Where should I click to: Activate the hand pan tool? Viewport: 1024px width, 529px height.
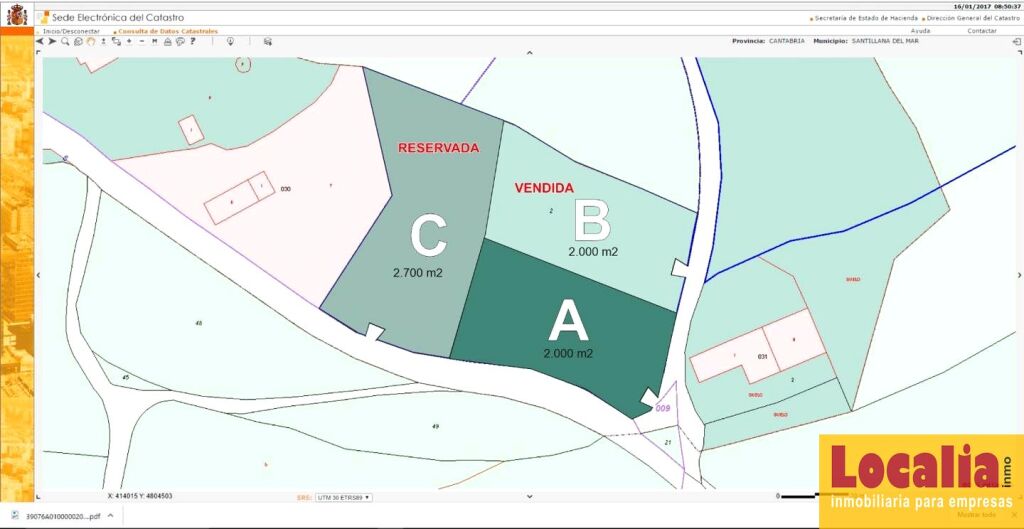(91, 42)
